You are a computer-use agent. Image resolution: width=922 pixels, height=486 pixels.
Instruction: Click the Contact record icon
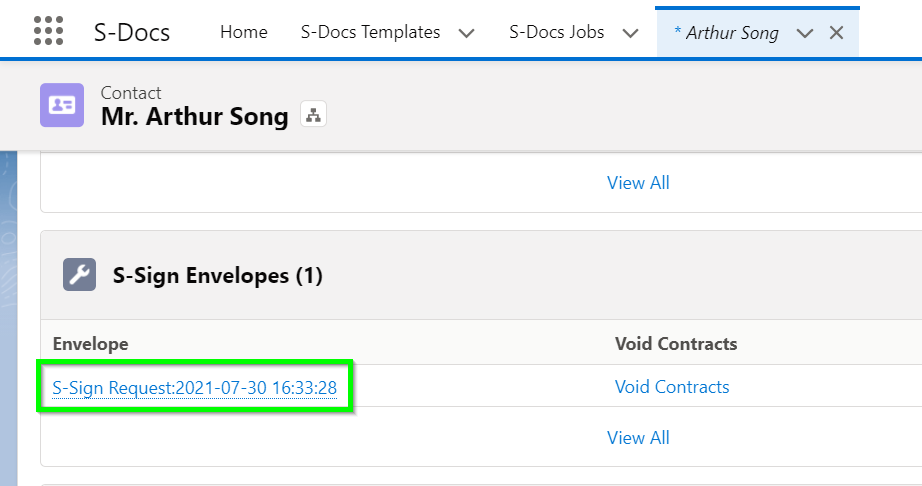coord(62,105)
